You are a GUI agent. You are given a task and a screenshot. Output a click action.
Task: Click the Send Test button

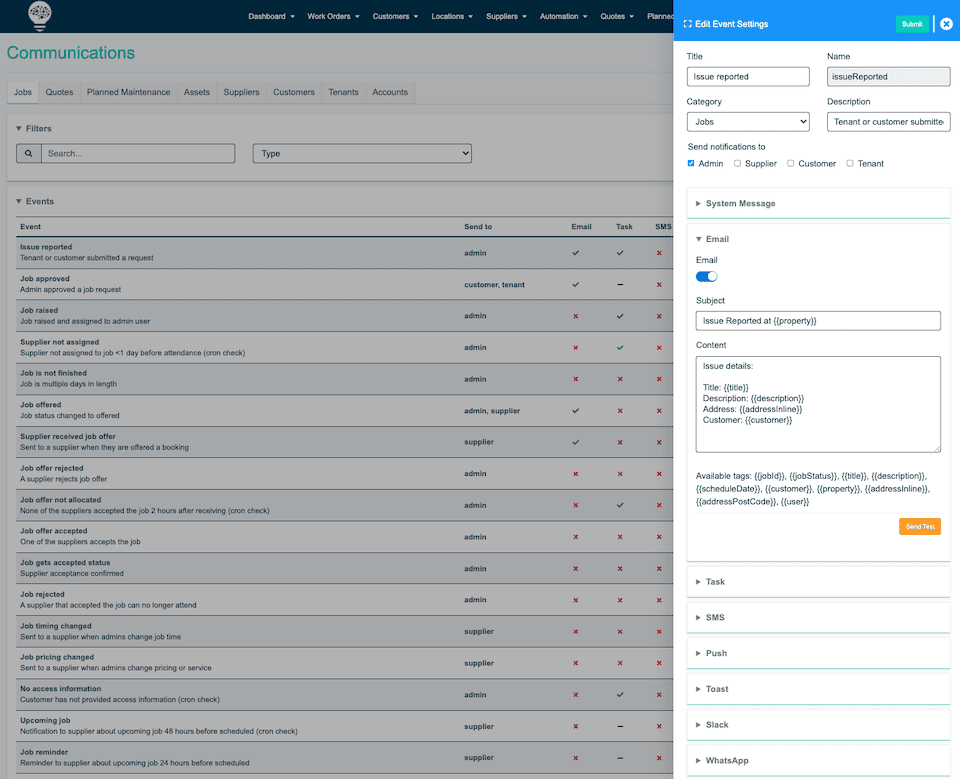click(x=919, y=526)
